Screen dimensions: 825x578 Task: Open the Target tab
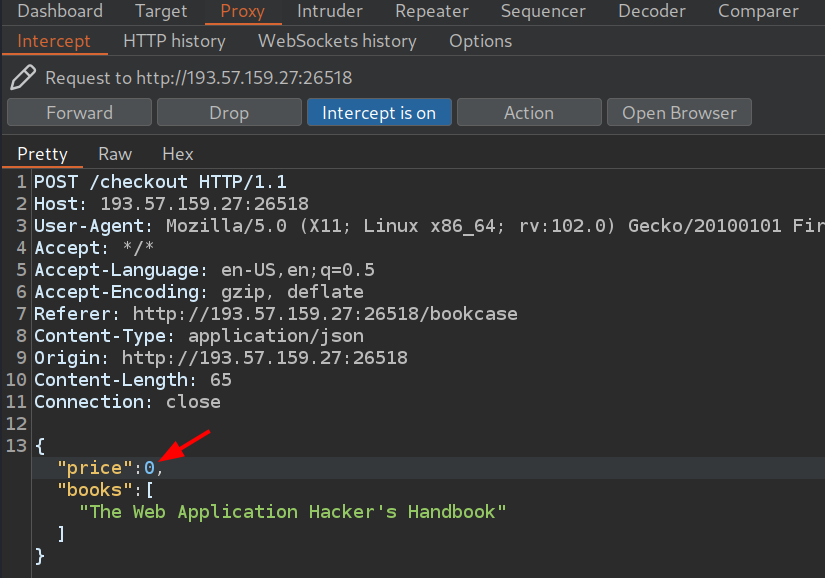pyautogui.click(x=161, y=12)
